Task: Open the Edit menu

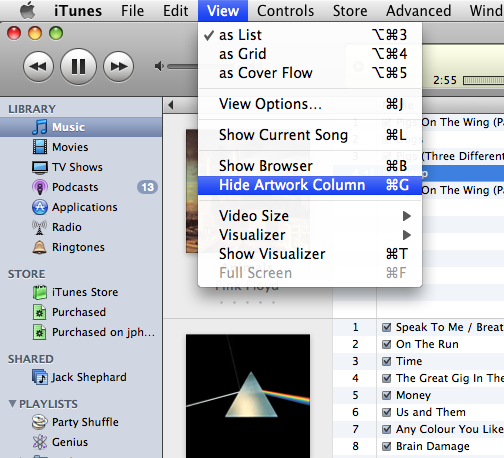Action: pyautogui.click(x=175, y=11)
